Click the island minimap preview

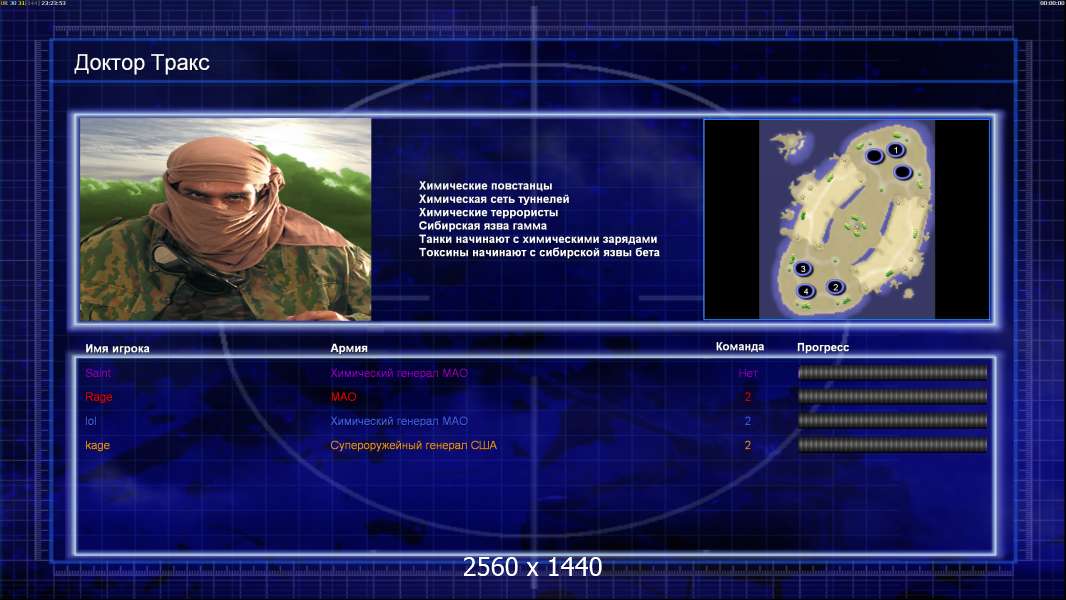pos(846,219)
